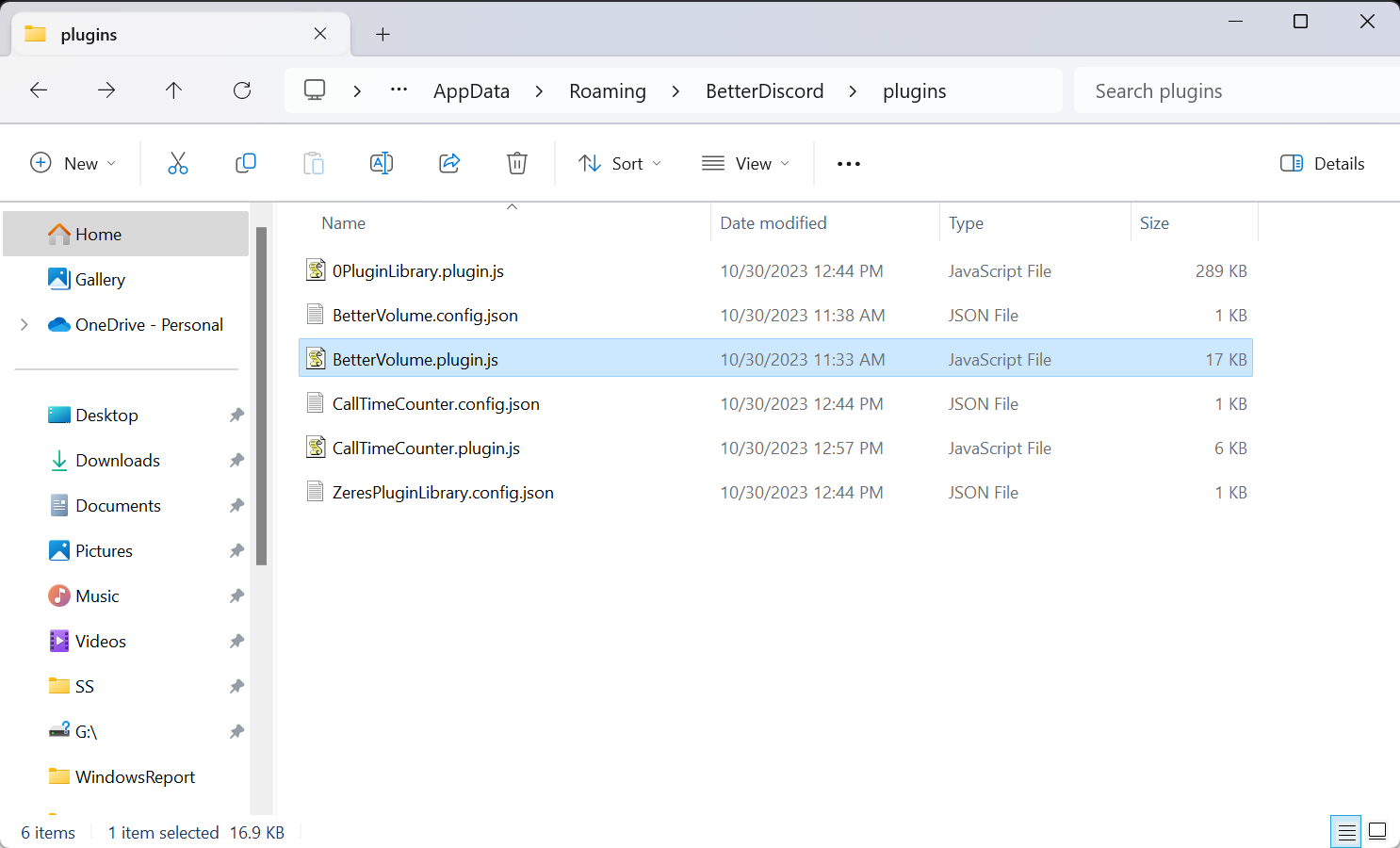Add a new tab next to plugins
The width and height of the screenshot is (1400, 848).
383,35
